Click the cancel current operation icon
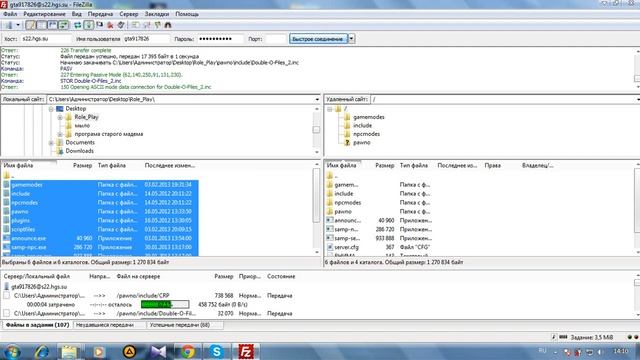 point(100,25)
